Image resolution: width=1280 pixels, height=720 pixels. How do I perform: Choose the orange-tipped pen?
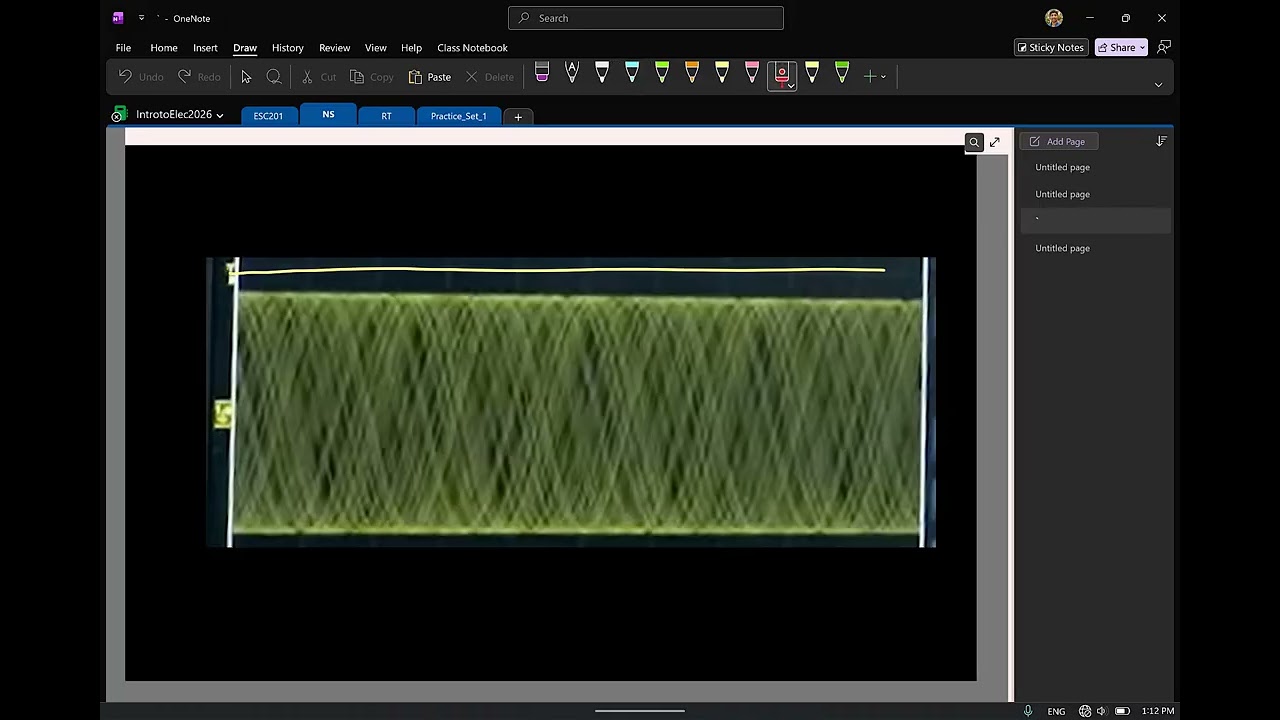[692, 72]
